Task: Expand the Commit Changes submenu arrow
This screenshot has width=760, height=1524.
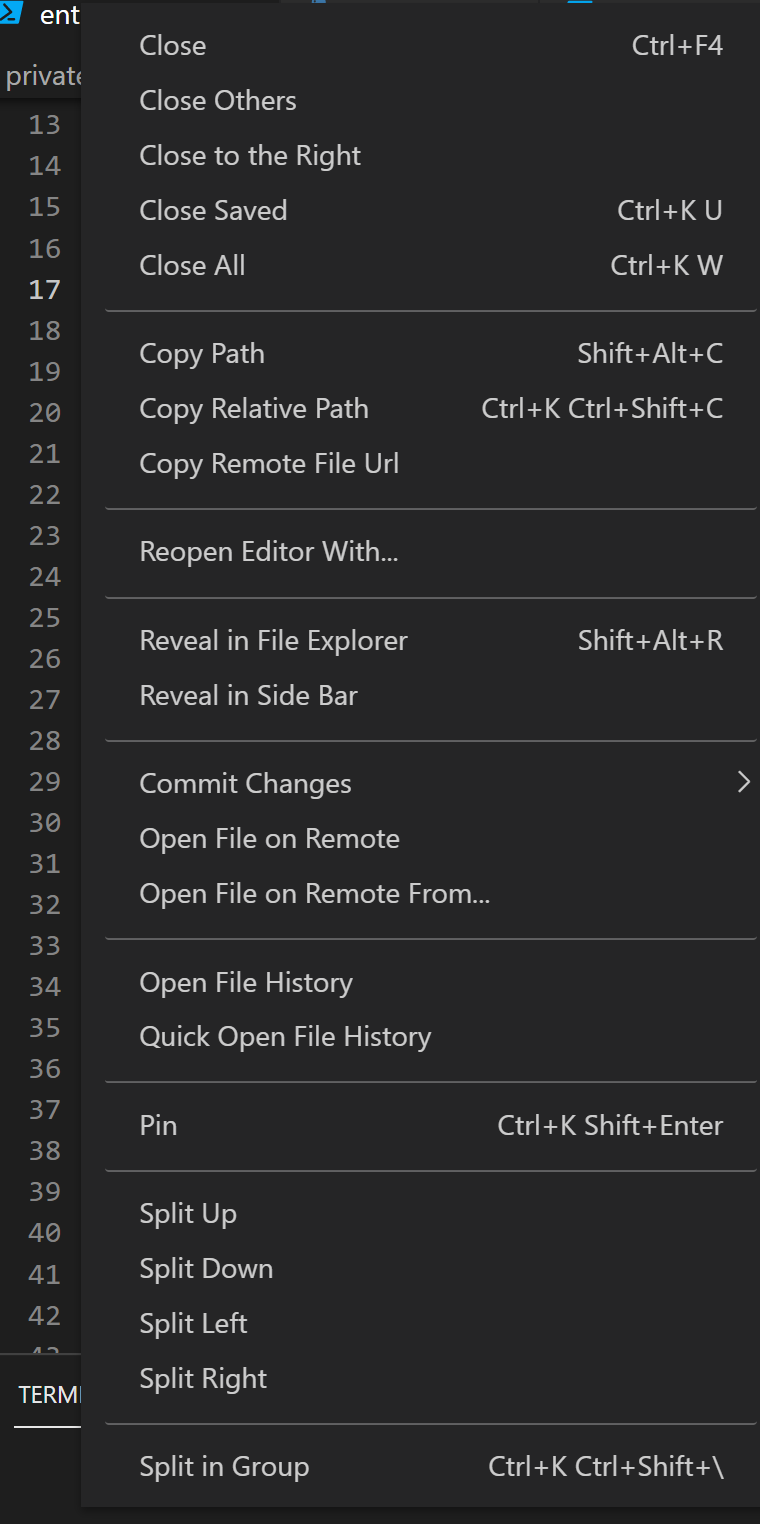Action: coord(743,783)
